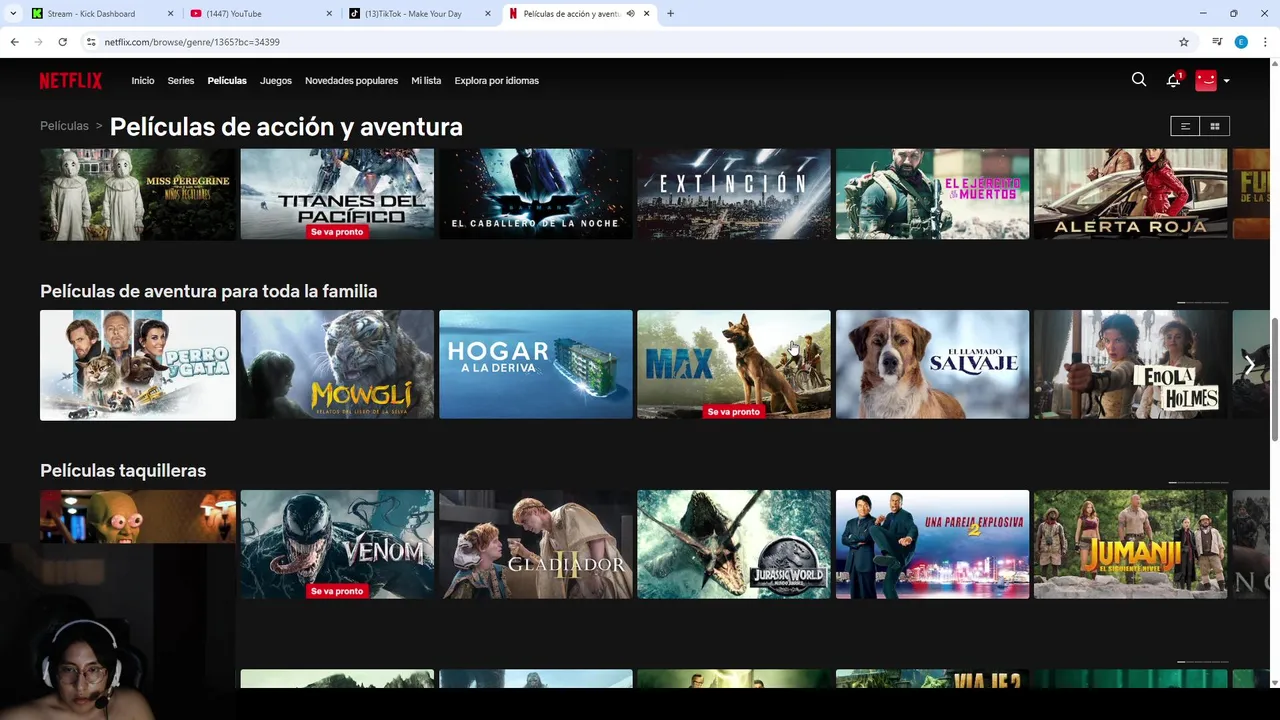This screenshot has width=1280, height=720.
Task: Open Enola Holmes thumbnail
Action: 1130,364
